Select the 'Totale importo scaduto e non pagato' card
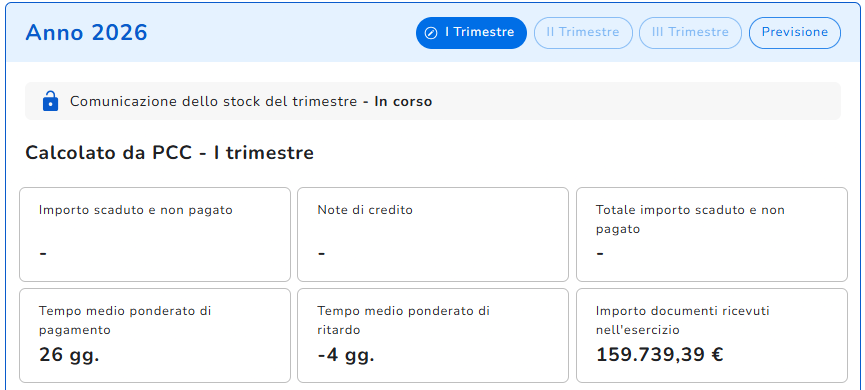This screenshot has width=865, height=390. pos(712,234)
